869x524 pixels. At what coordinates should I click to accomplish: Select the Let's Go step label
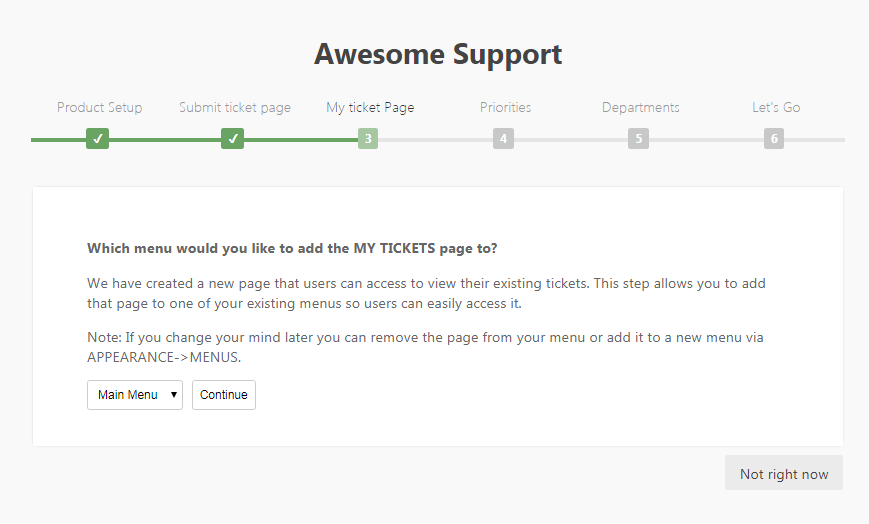(776, 107)
